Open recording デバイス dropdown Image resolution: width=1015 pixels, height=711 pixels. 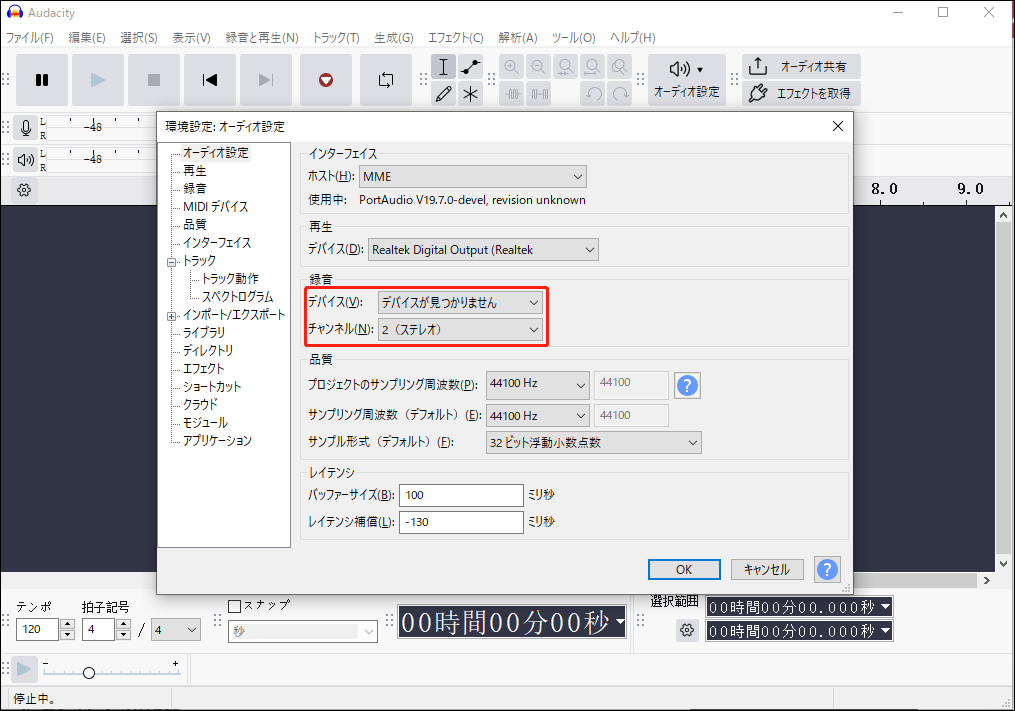click(460, 302)
